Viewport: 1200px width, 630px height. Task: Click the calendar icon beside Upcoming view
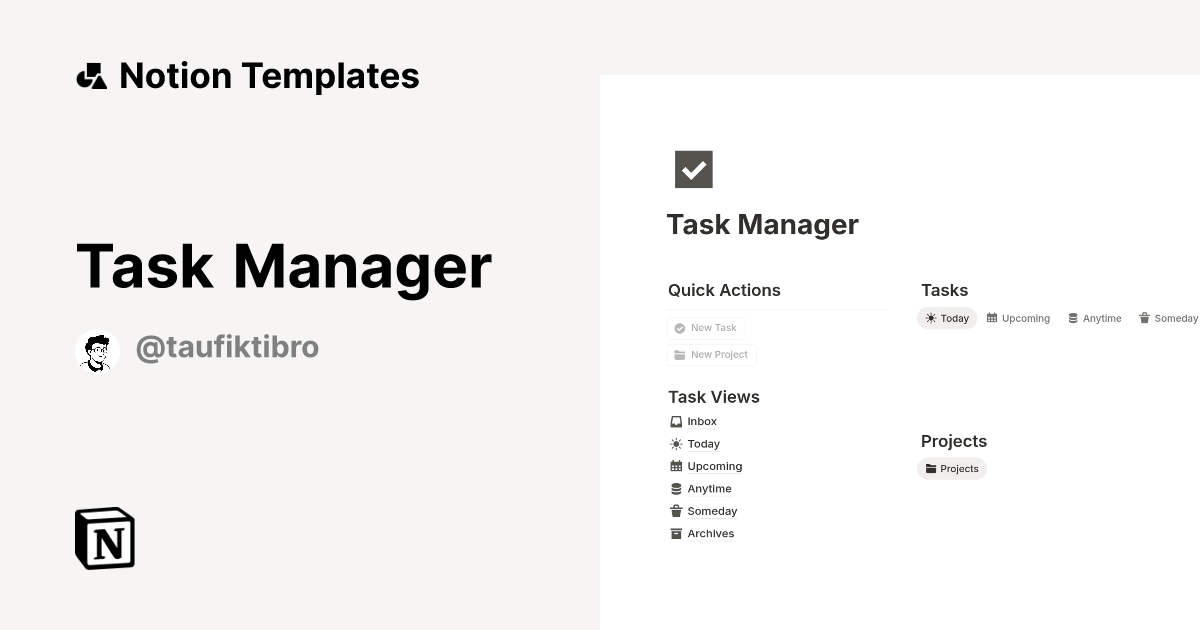coord(676,466)
